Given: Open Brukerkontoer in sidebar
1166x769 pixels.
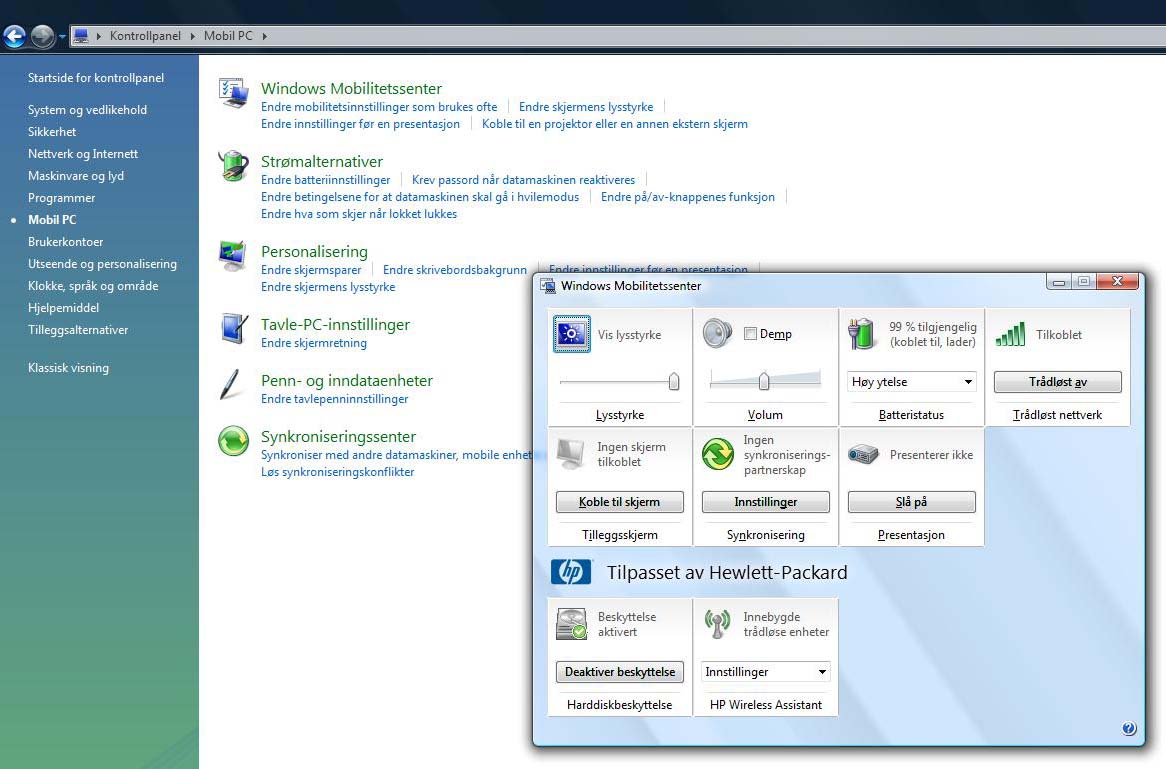Looking at the screenshot, I should coord(65,242).
